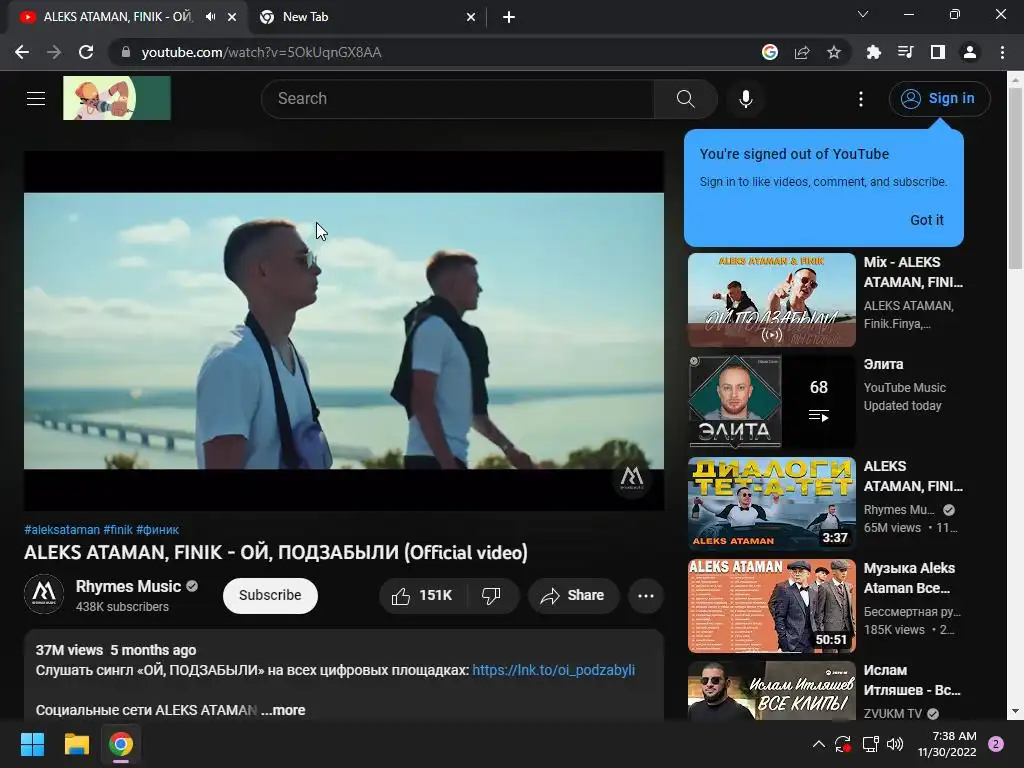This screenshot has width=1024, height=768.
Task: Open volume control in system tray
Action: click(895, 744)
